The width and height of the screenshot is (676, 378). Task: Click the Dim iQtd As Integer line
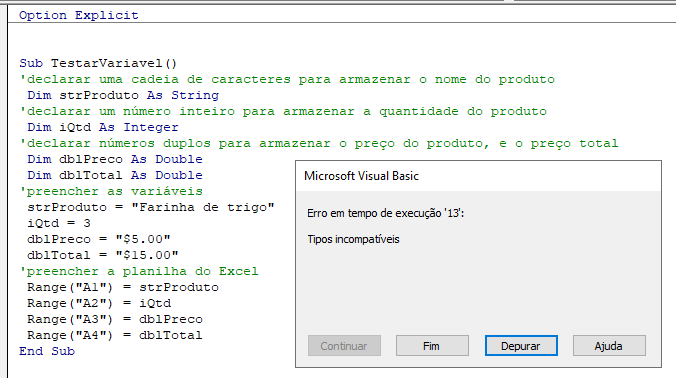[103, 127]
